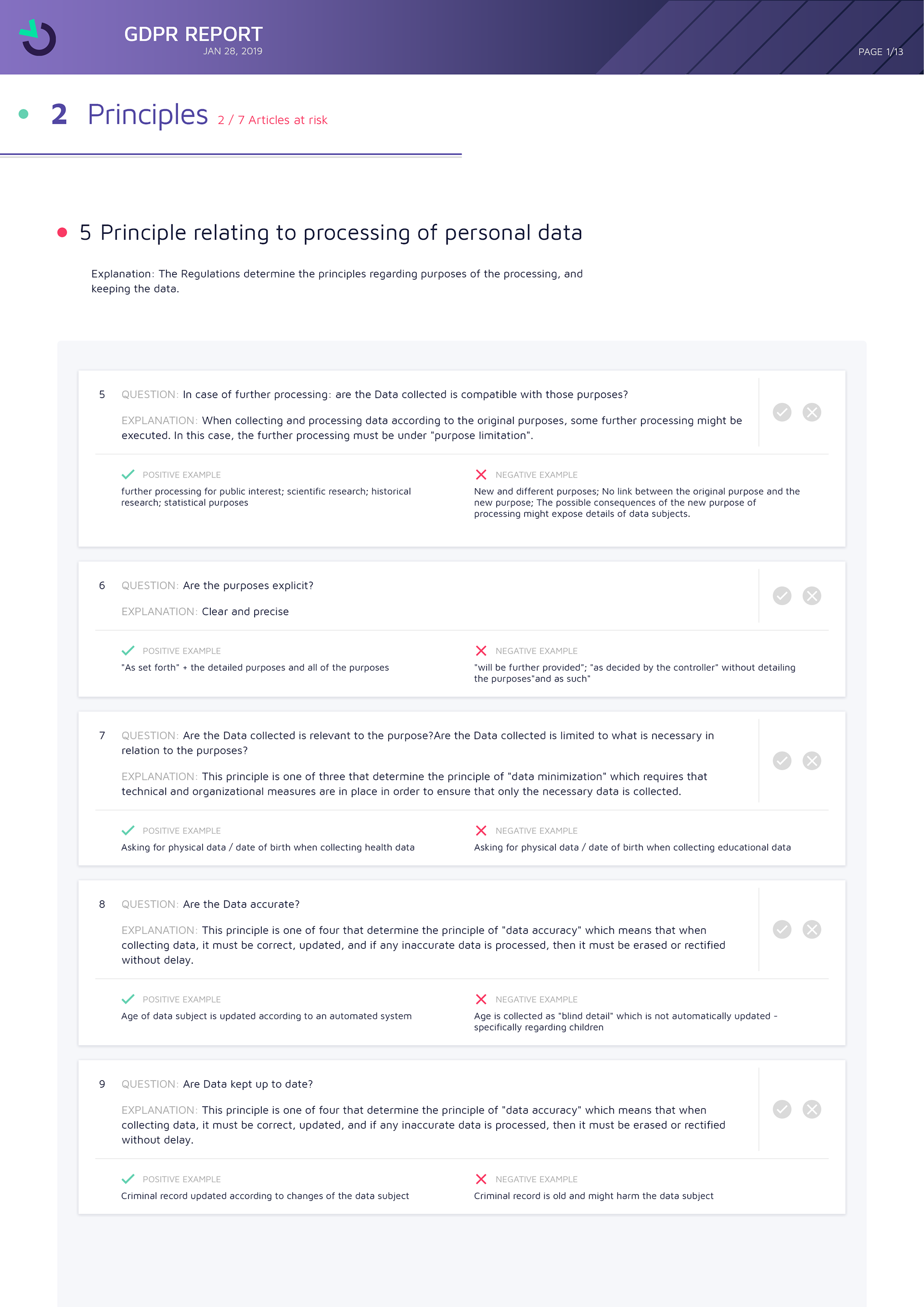The height and width of the screenshot is (1307, 924).
Task: Reject question 6 with the X circle
Action: 811,596
